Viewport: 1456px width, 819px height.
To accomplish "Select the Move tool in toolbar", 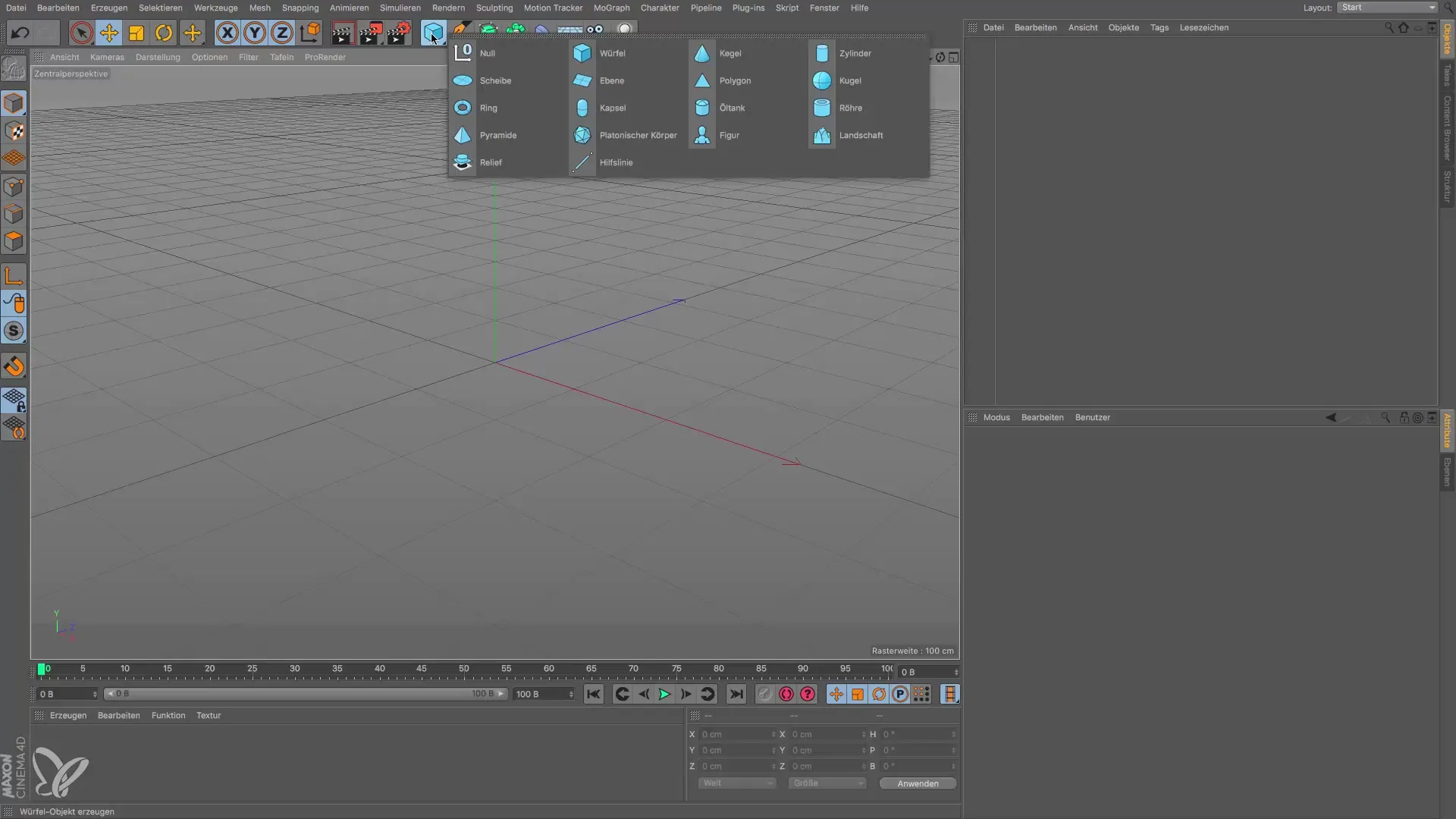I will coord(109,33).
